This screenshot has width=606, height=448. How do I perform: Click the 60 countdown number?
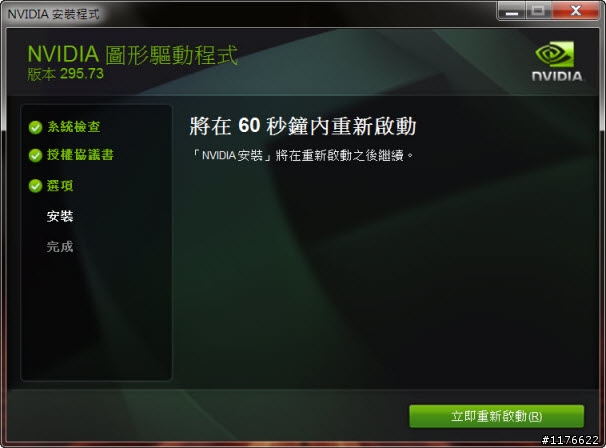click(249, 126)
